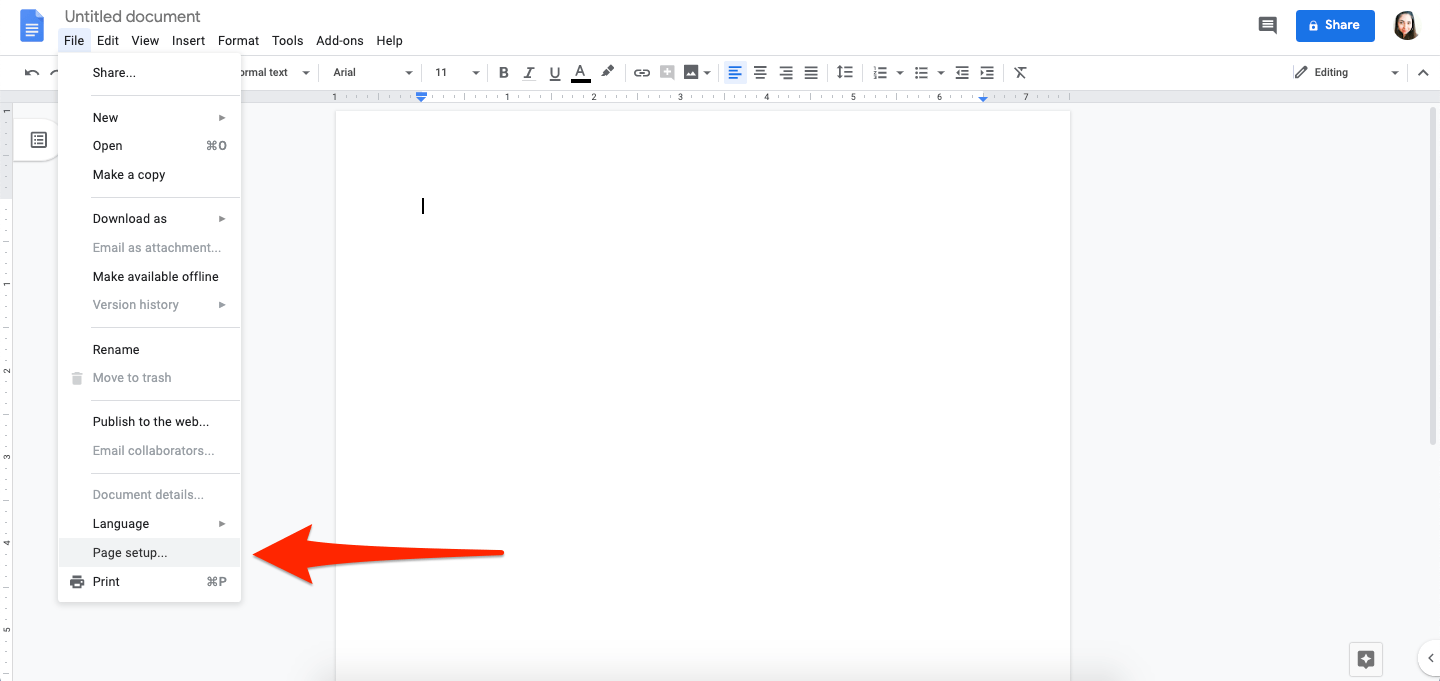This screenshot has width=1440, height=681.
Task: Select Page setup... menu item
Action: [x=150, y=553]
